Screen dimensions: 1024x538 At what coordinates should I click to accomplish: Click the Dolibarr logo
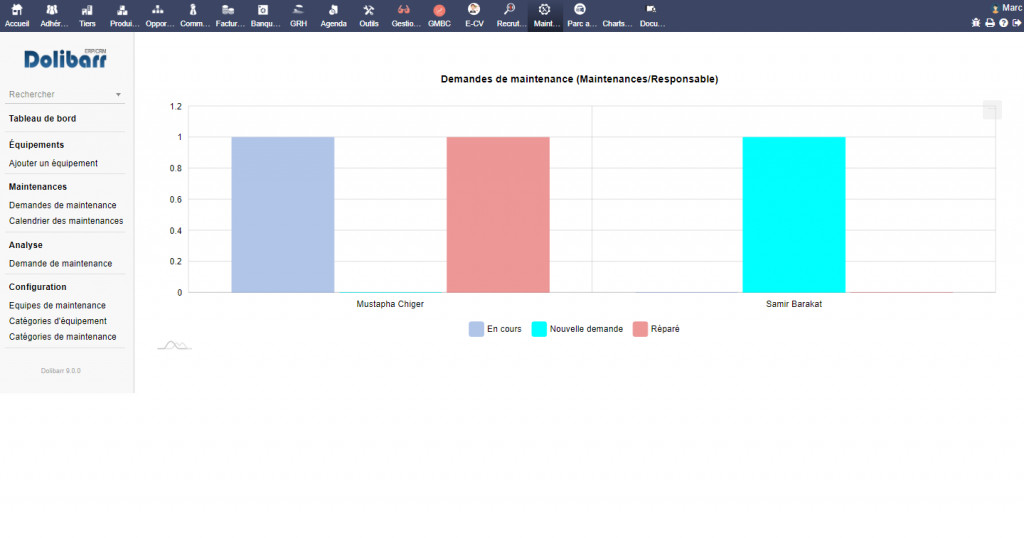[x=65, y=59]
